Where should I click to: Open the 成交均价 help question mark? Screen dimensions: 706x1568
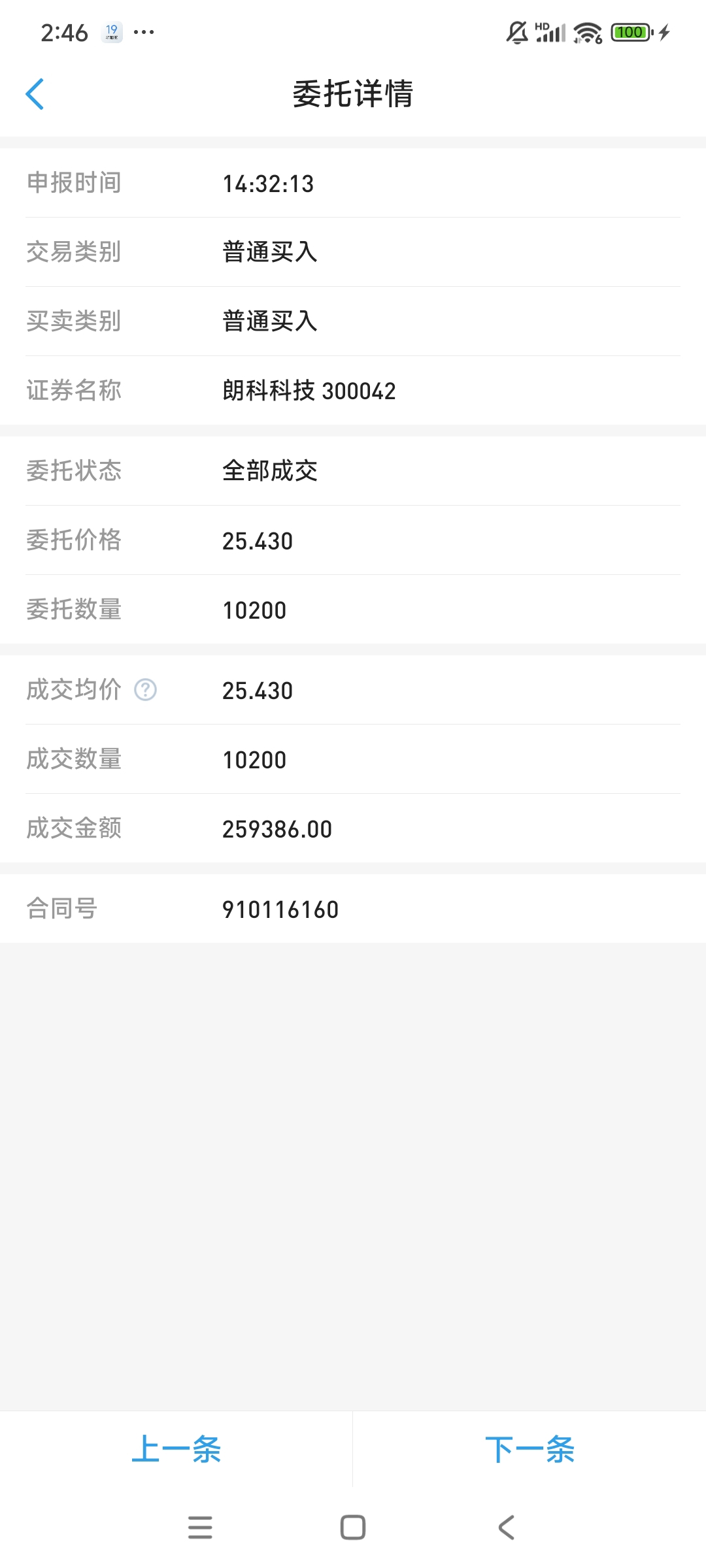point(145,690)
